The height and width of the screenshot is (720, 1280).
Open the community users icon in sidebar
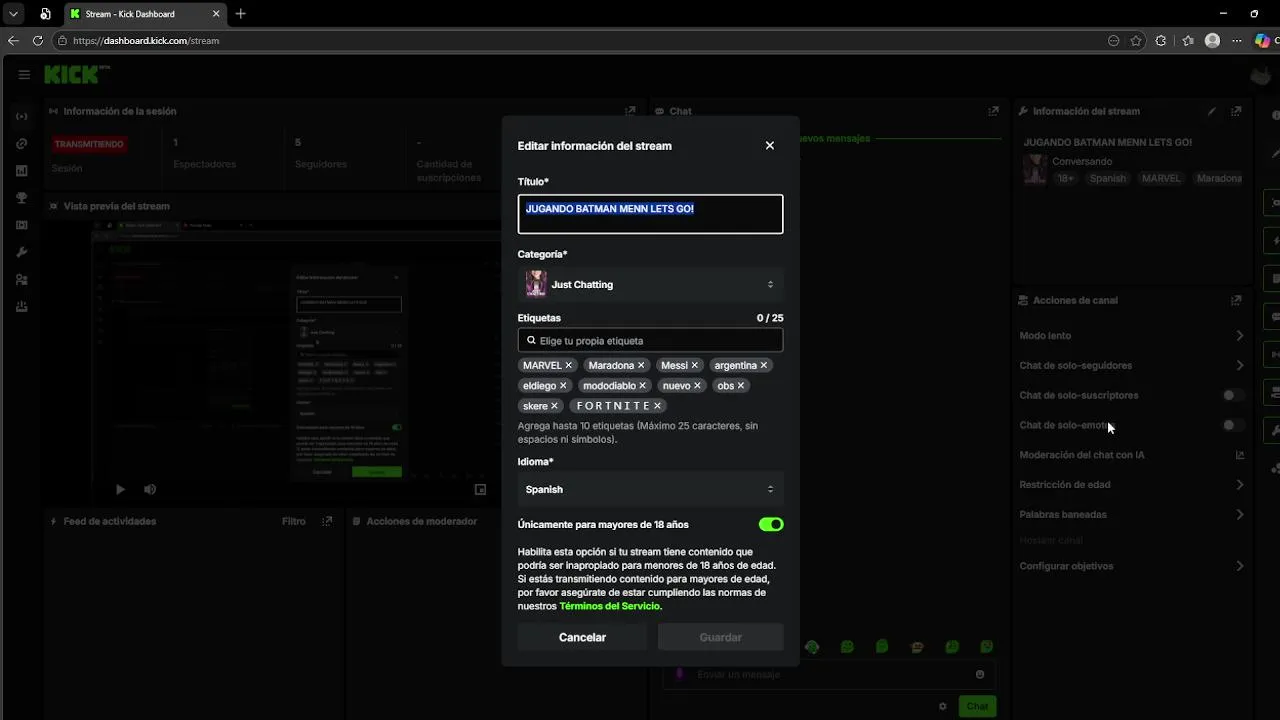[22, 279]
